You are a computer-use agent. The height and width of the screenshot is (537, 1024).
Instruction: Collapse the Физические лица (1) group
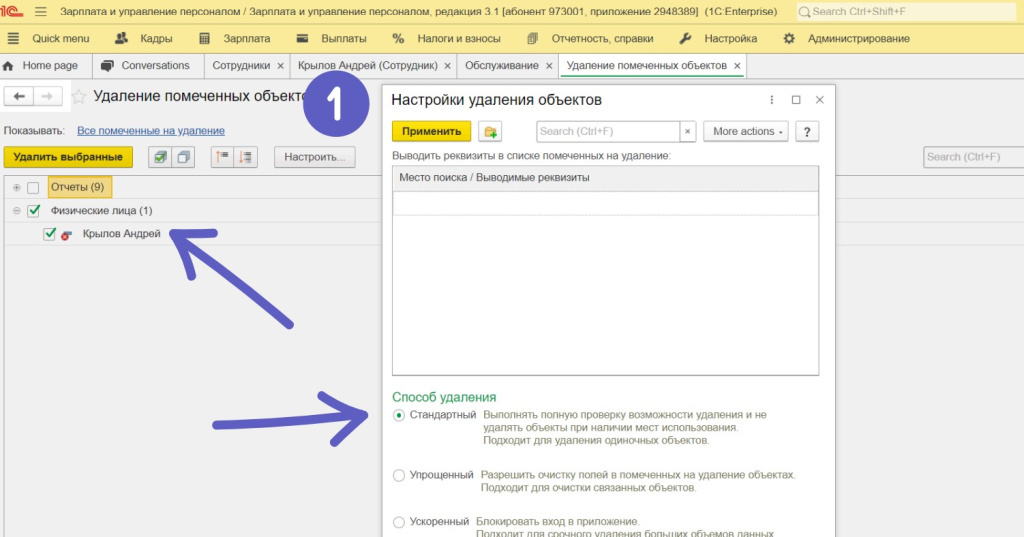17,211
